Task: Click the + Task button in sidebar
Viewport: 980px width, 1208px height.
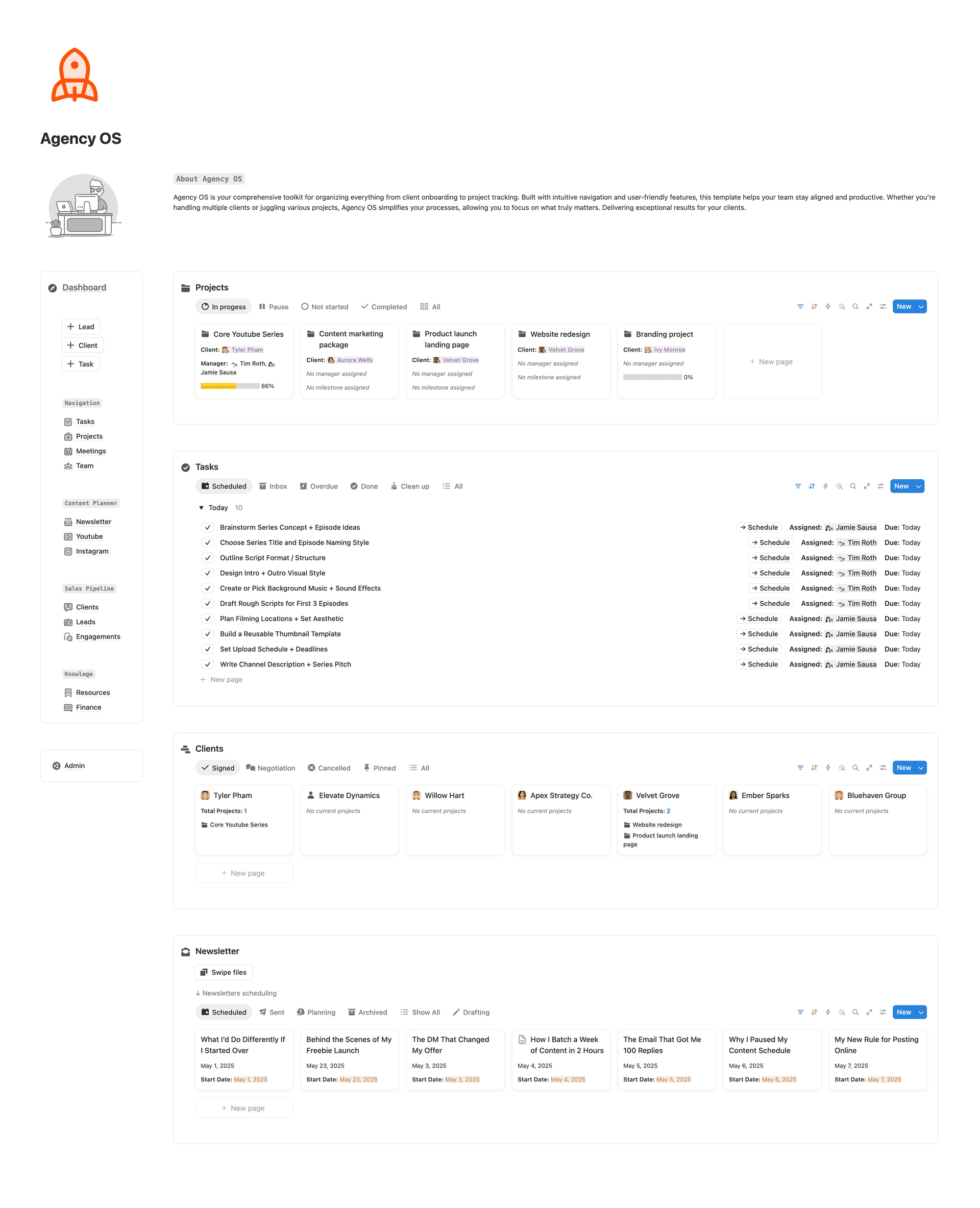Action: tap(80, 363)
